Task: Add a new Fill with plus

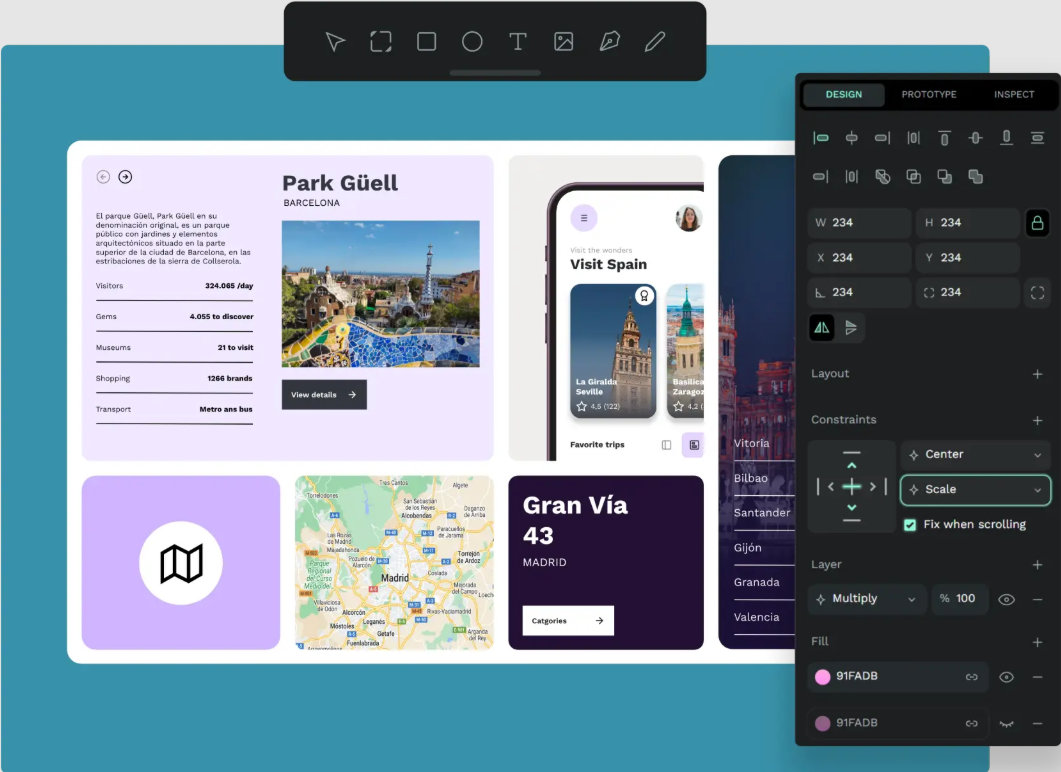Action: click(x=1037, y=642)
